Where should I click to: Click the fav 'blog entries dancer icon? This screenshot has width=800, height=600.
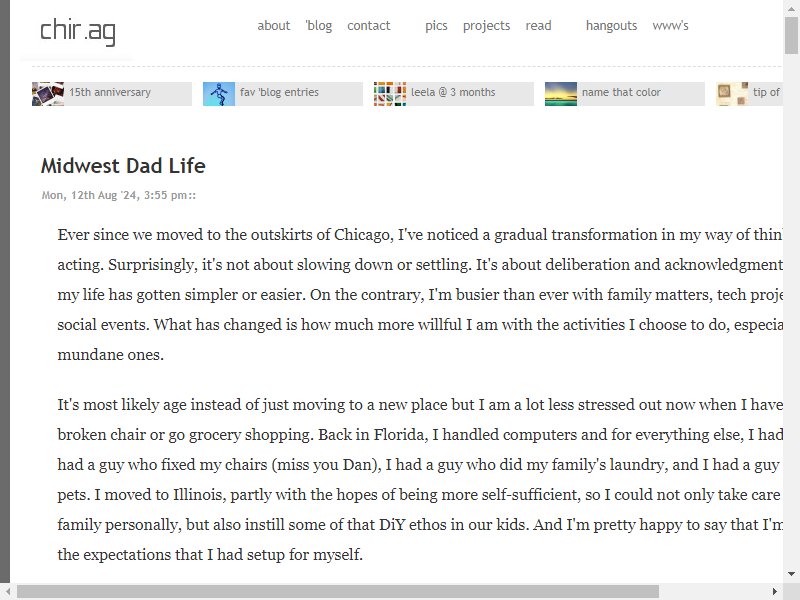[219, 94]
